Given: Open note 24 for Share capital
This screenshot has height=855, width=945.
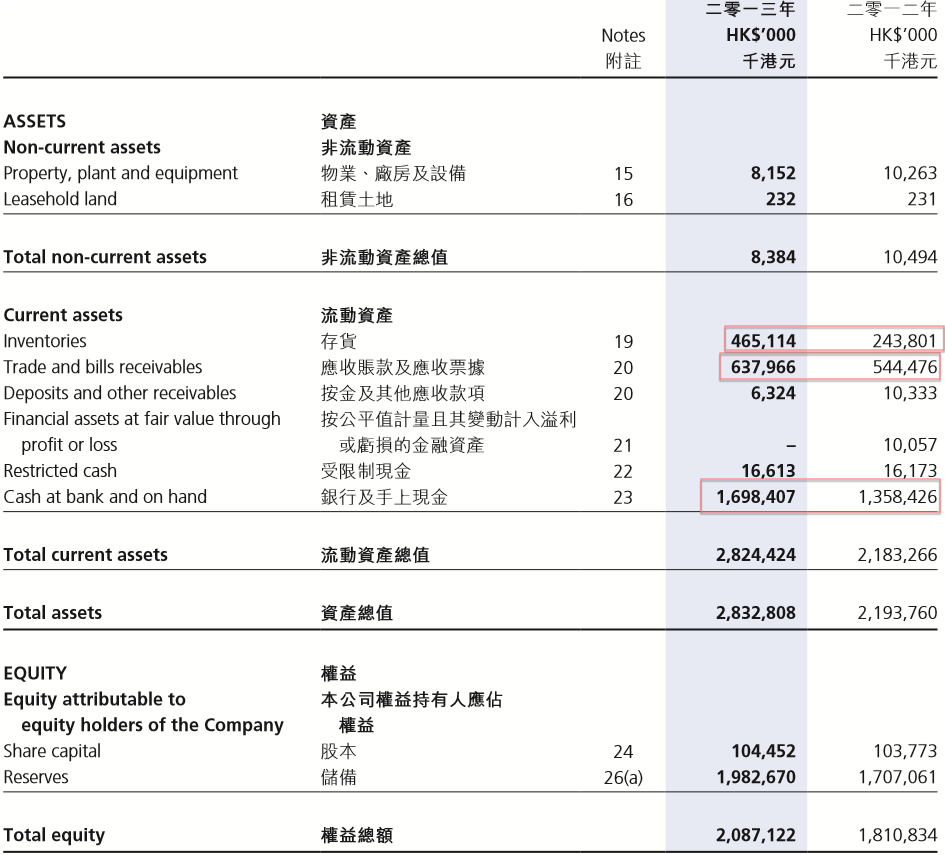Looking at the screenshot, I should [623, 752].
